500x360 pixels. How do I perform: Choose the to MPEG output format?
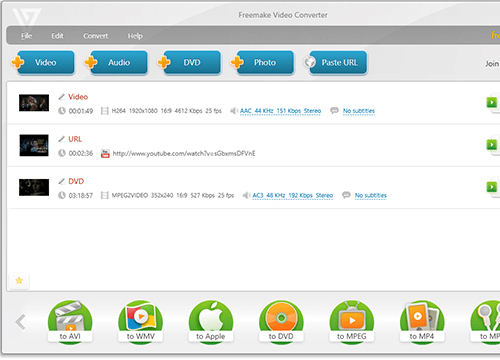click(352, 322)
